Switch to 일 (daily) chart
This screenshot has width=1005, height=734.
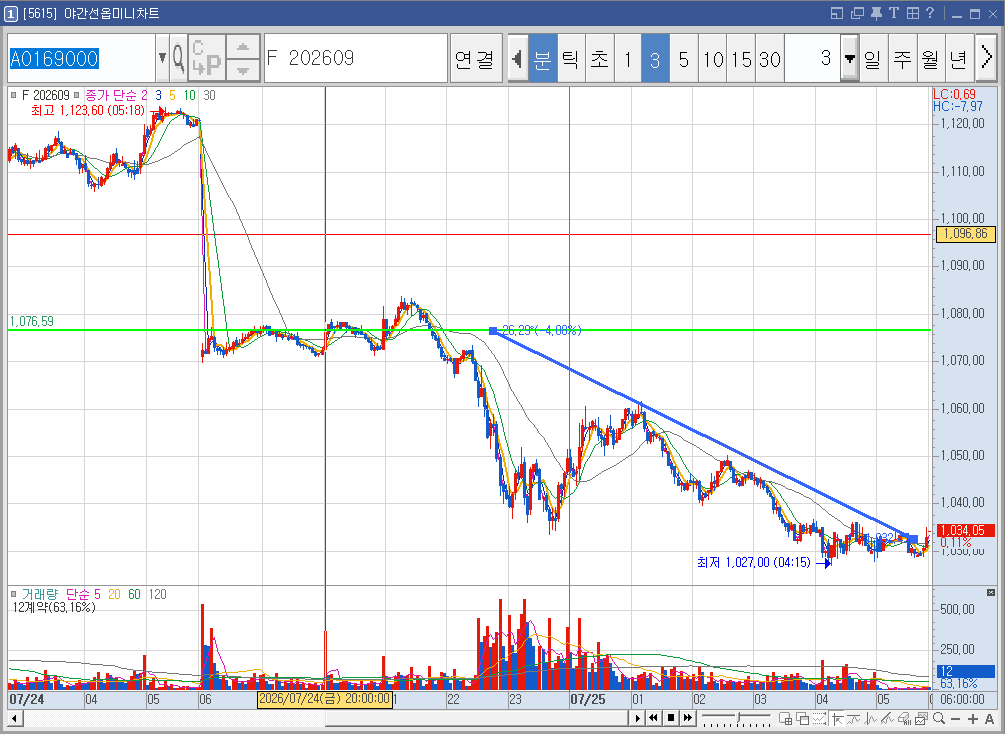[873, 59]
